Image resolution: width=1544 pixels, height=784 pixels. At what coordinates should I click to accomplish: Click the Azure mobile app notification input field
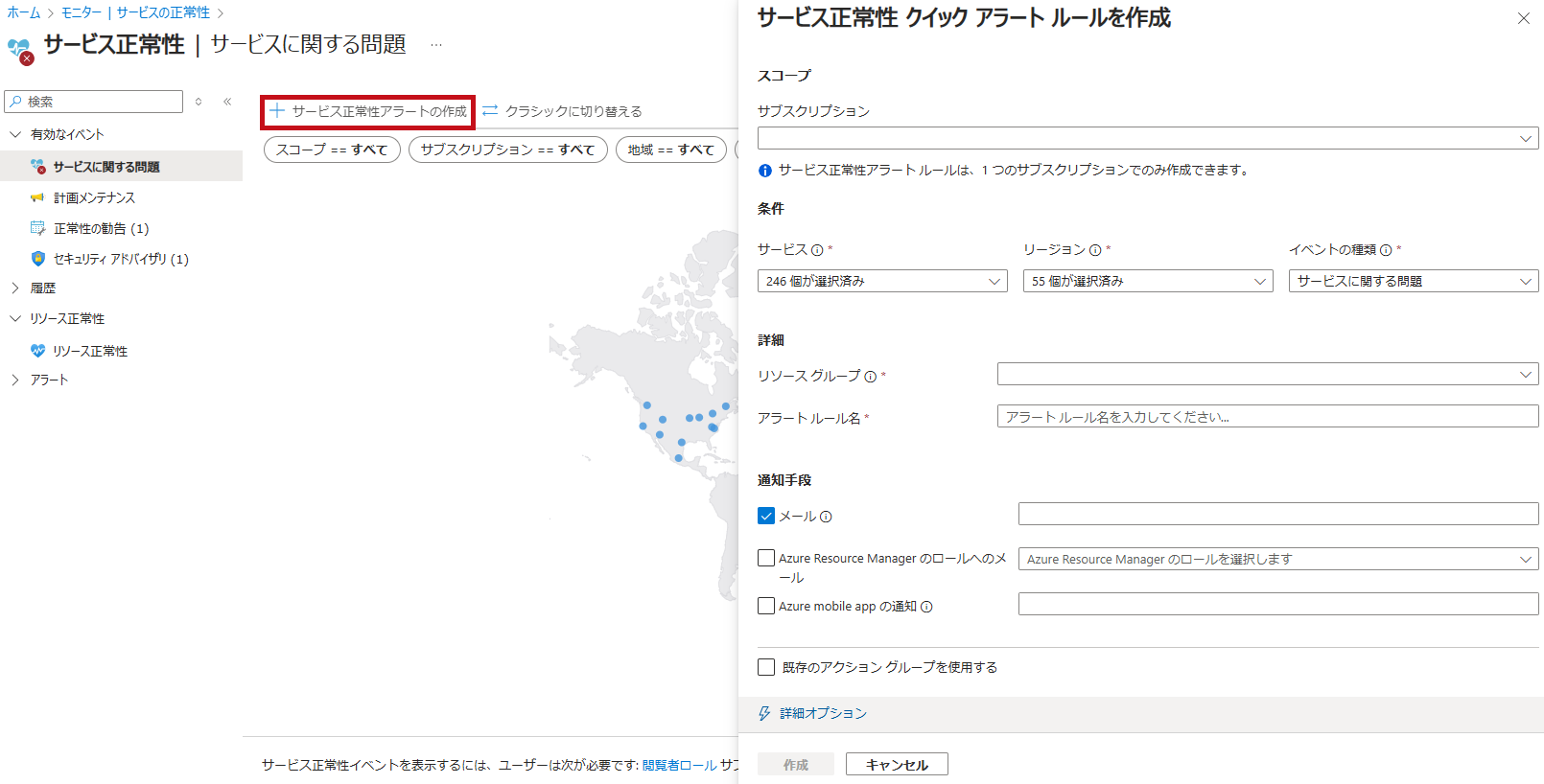click(x=1278, y=604)
